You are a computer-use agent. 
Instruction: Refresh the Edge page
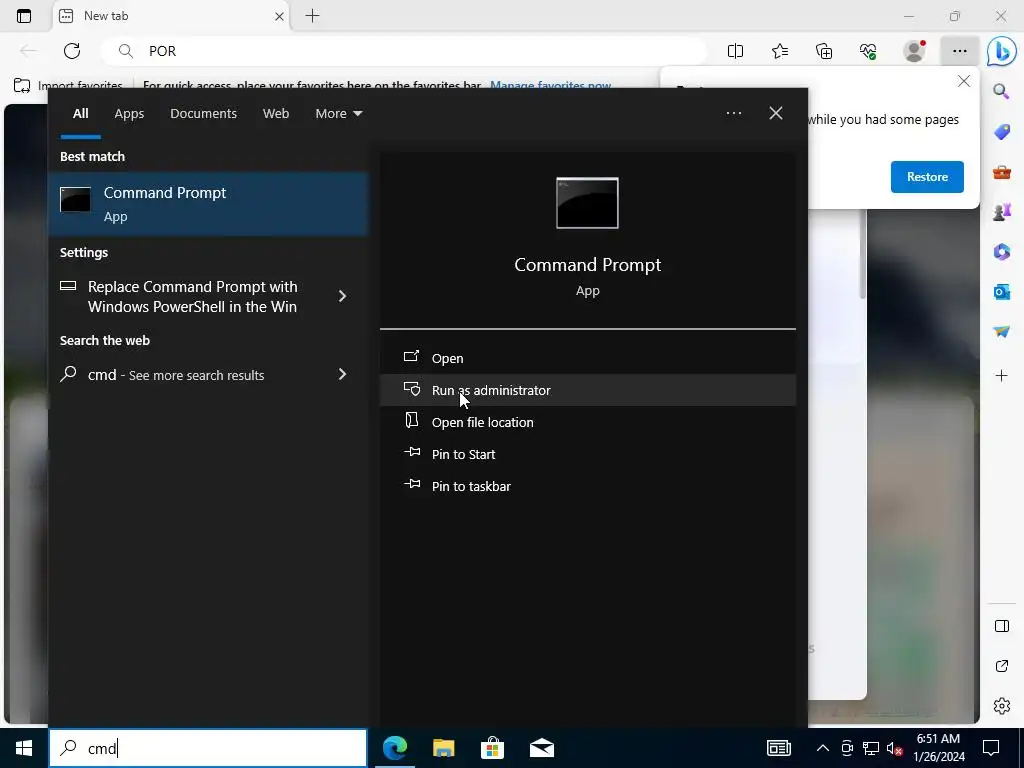[x=72, y=51]
